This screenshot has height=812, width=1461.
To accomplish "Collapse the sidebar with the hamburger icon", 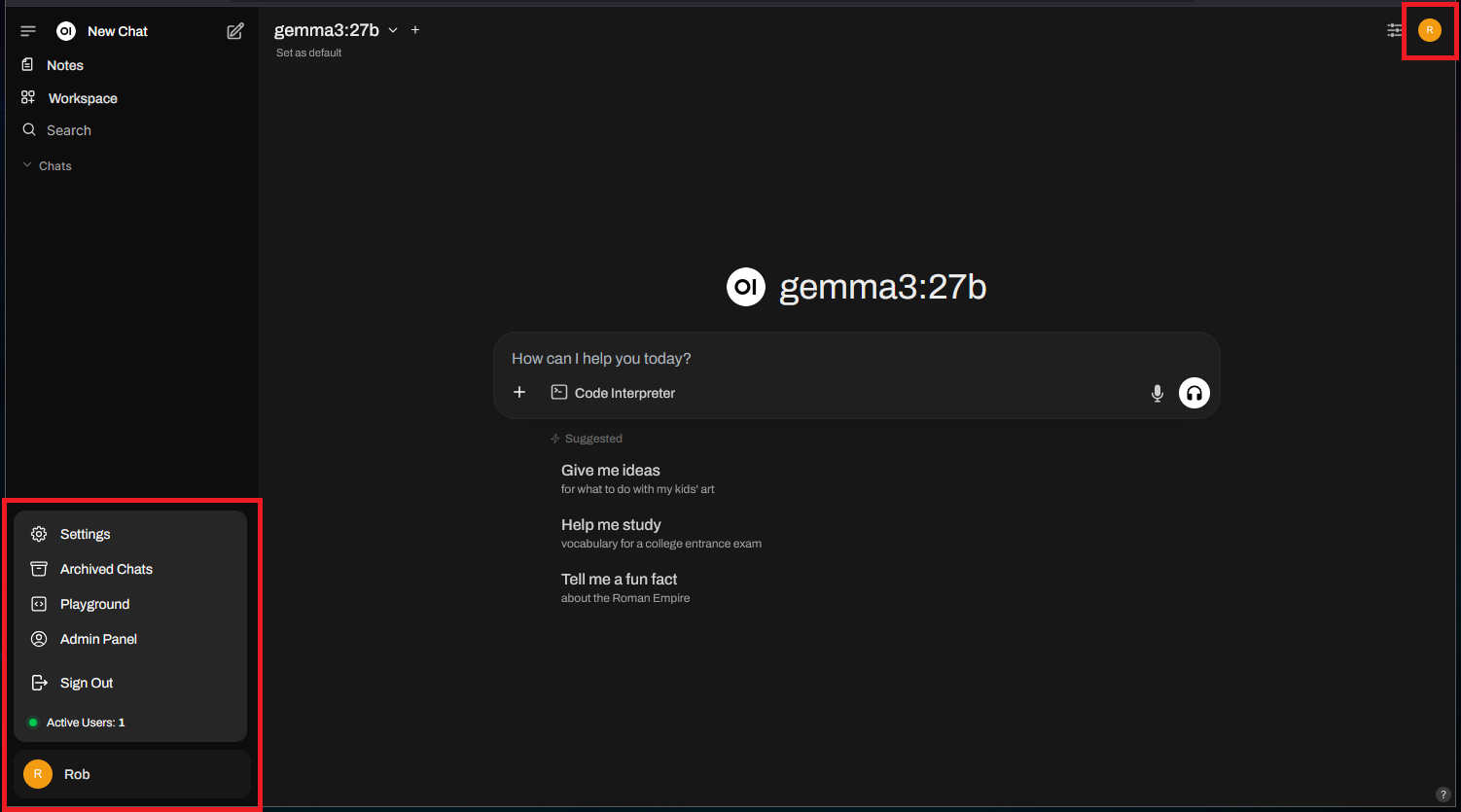I will tap(28, 31).
